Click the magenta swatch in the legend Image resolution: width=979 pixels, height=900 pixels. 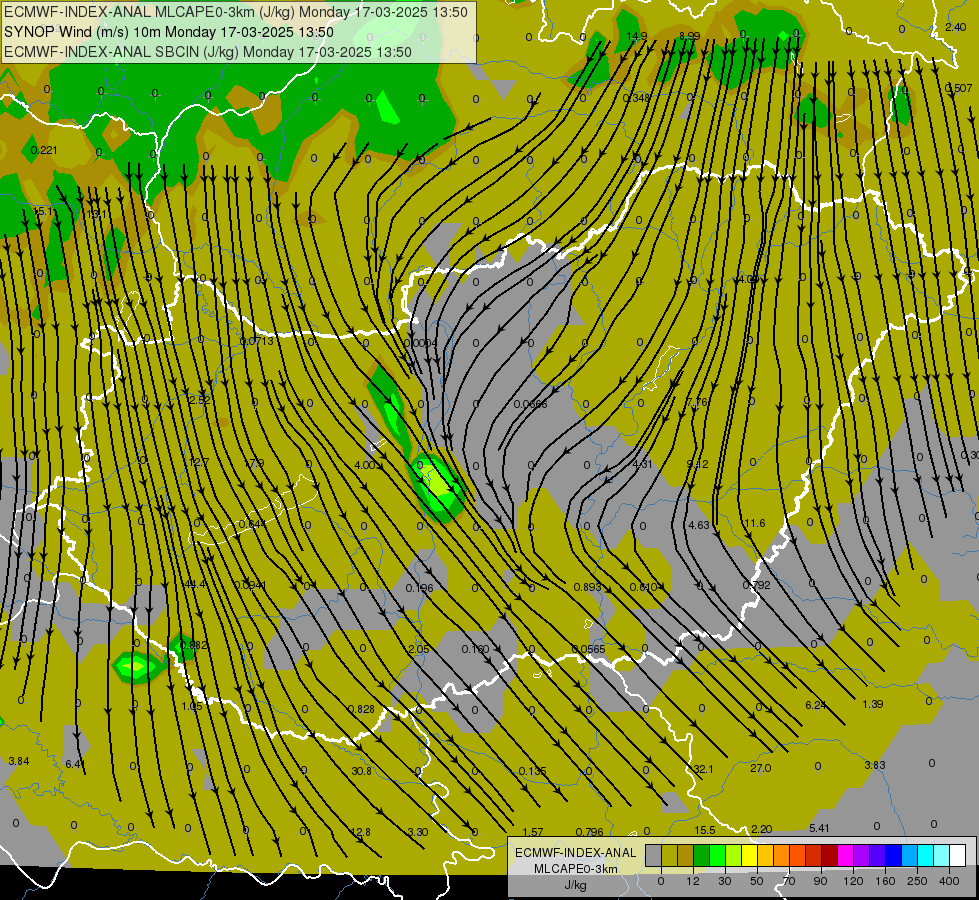pyautogui.click(x=845, y=856)
